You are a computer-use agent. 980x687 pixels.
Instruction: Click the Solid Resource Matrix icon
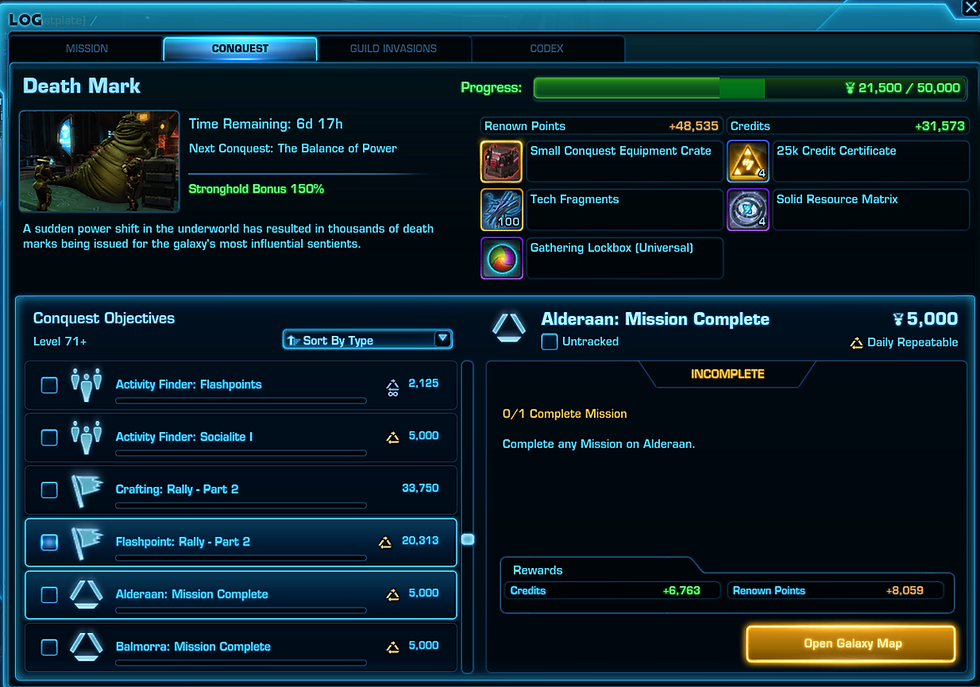tap(748, 210)
